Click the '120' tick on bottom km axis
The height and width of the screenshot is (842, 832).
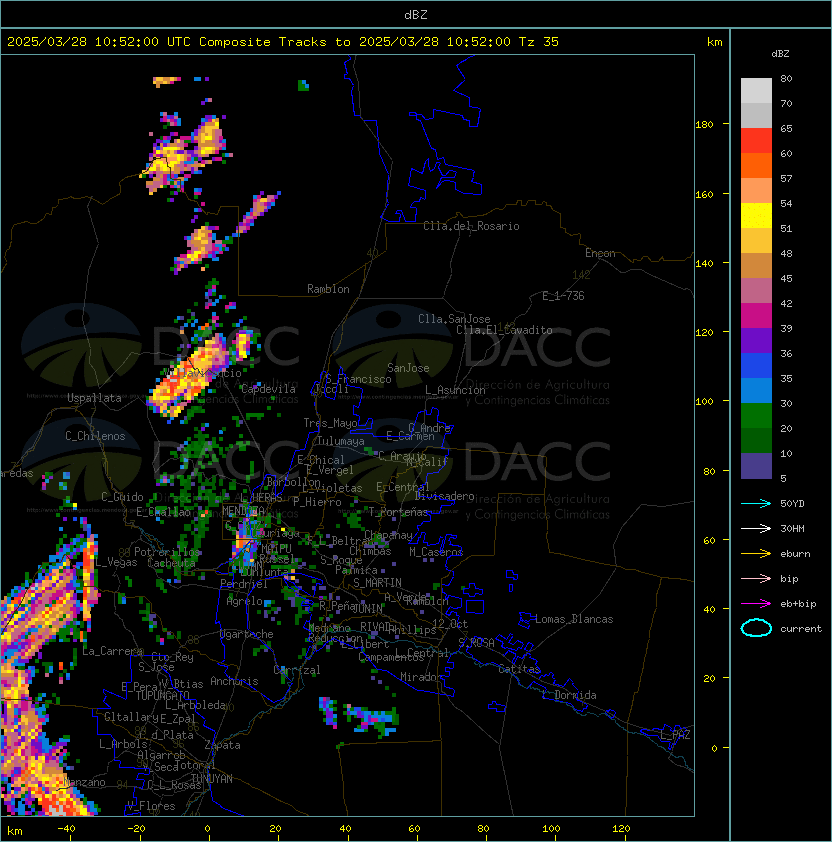tap(621, 829)
